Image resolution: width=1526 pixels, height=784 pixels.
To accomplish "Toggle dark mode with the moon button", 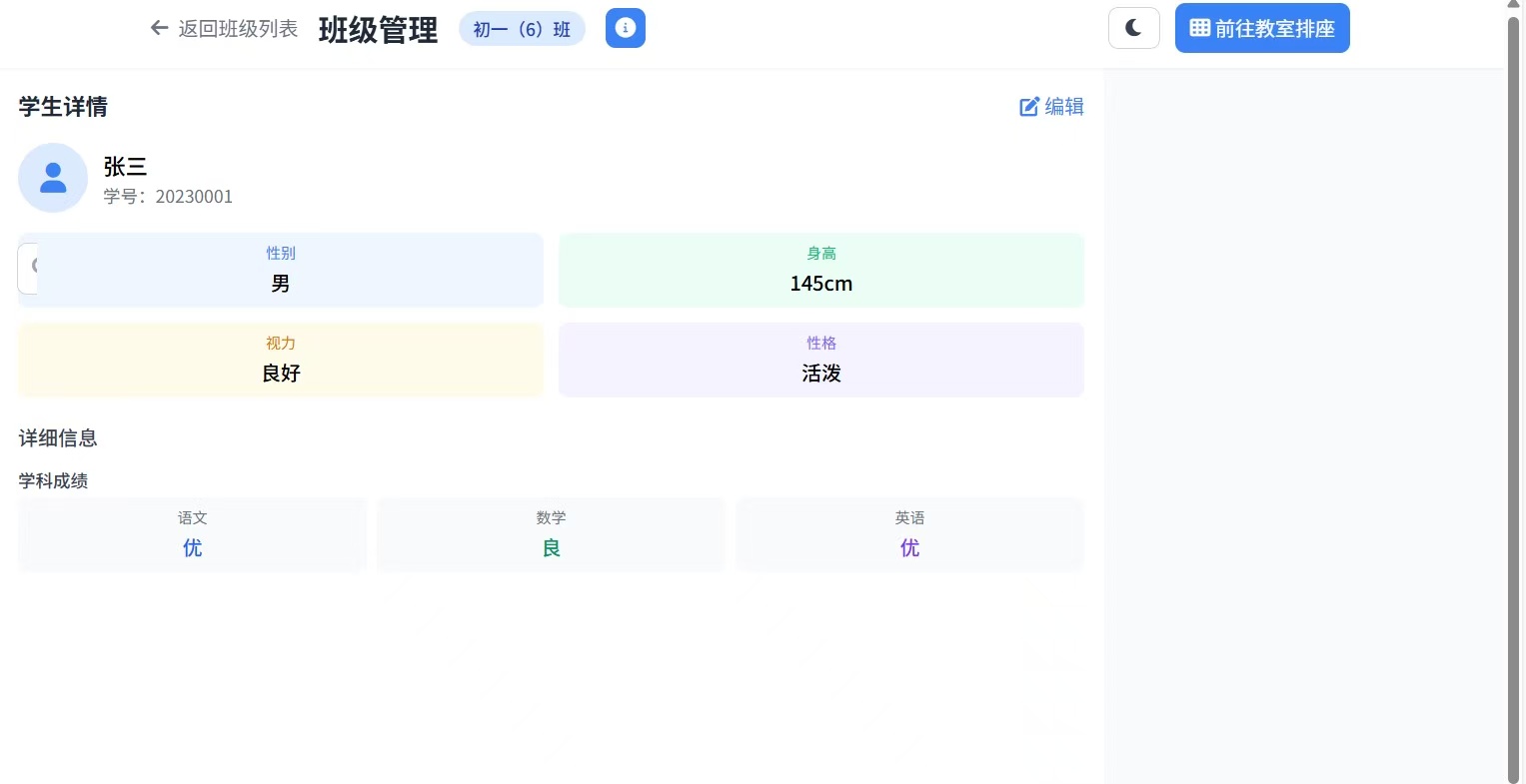I will [x=1133, y=28].
